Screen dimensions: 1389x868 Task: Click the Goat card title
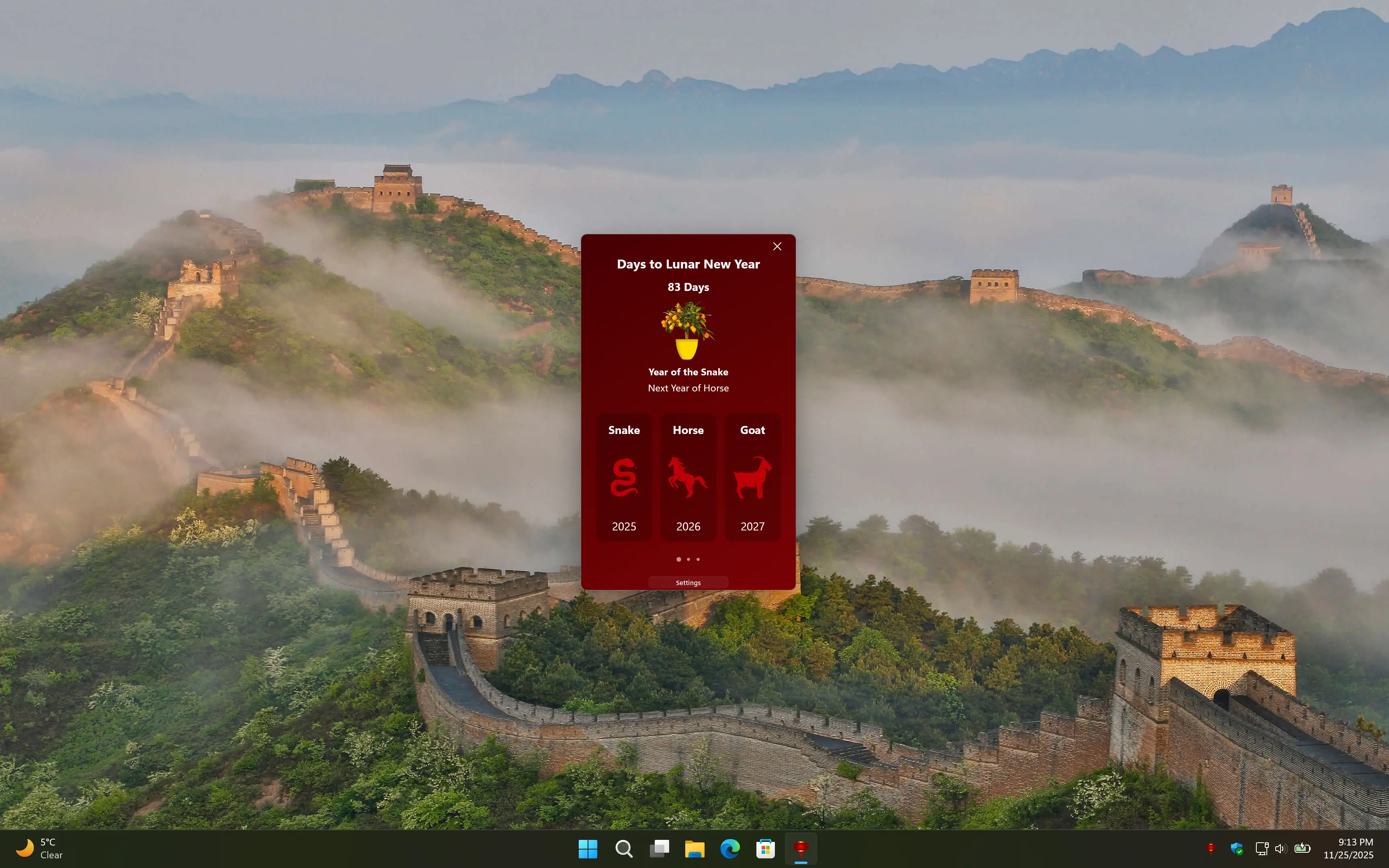click(752, 430)
